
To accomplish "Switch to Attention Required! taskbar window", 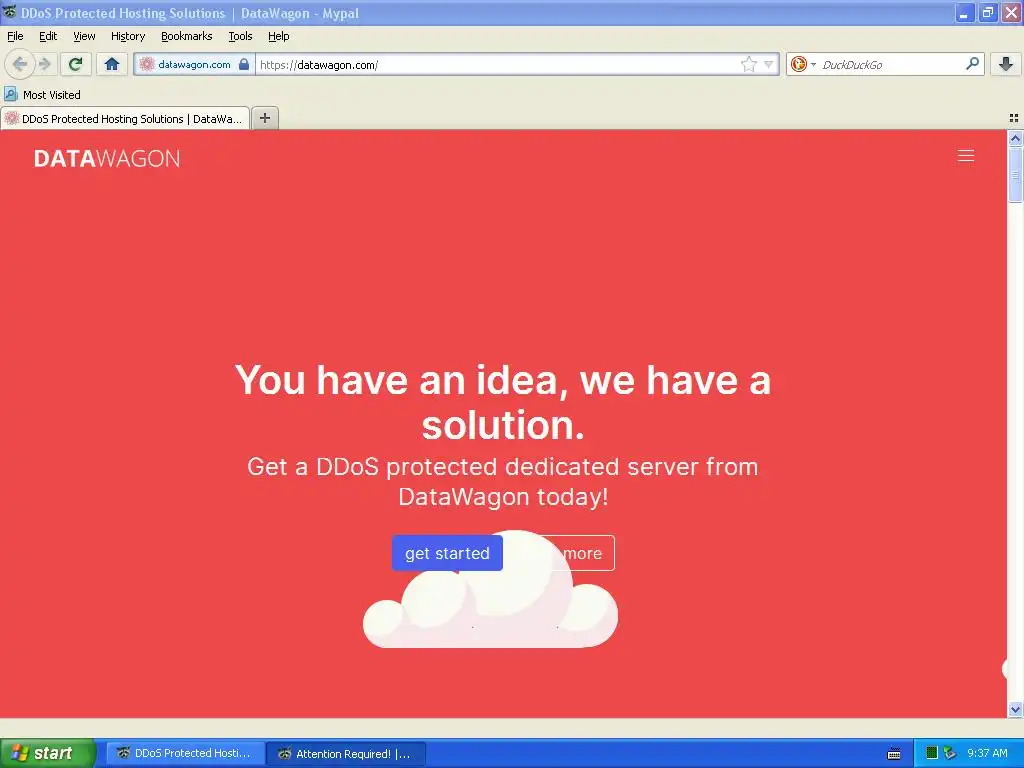I will click(347, 753).
